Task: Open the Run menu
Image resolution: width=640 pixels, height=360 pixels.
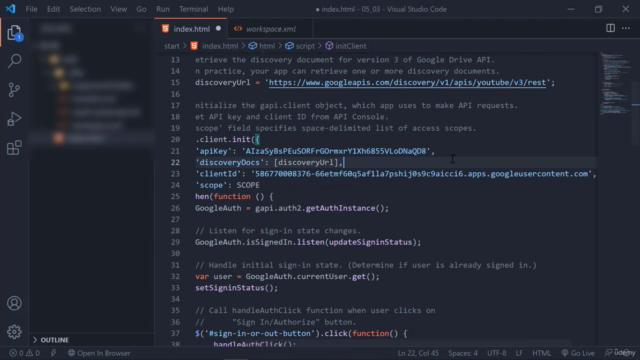Action: click(x=163, y=9)
